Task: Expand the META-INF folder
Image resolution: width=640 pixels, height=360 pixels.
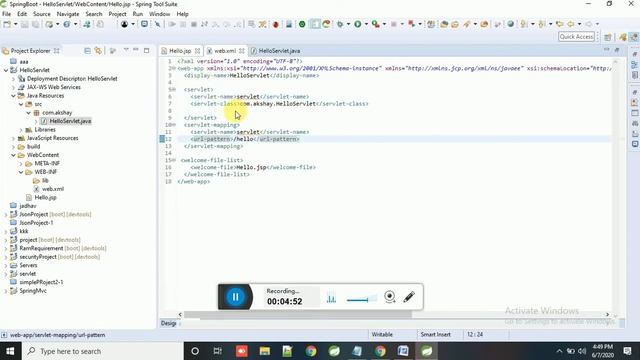Action: point(21,164)
